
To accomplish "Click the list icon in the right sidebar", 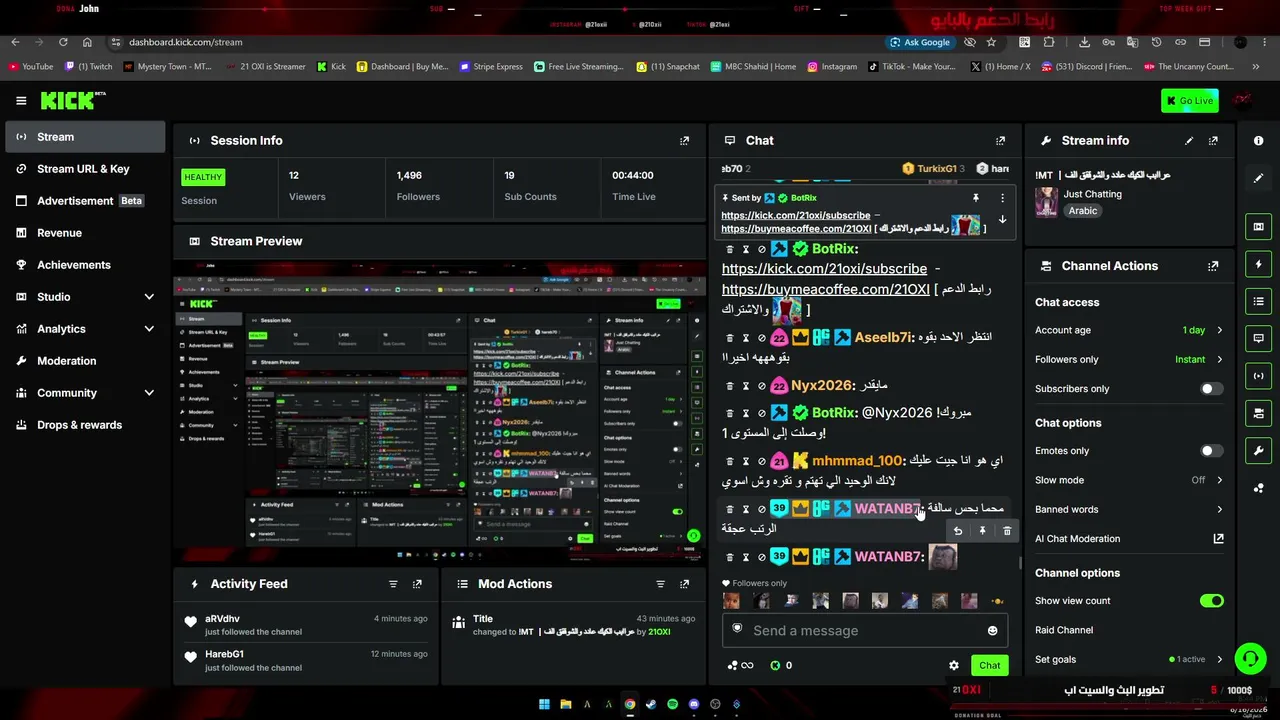I will [x=1258, y=301].
